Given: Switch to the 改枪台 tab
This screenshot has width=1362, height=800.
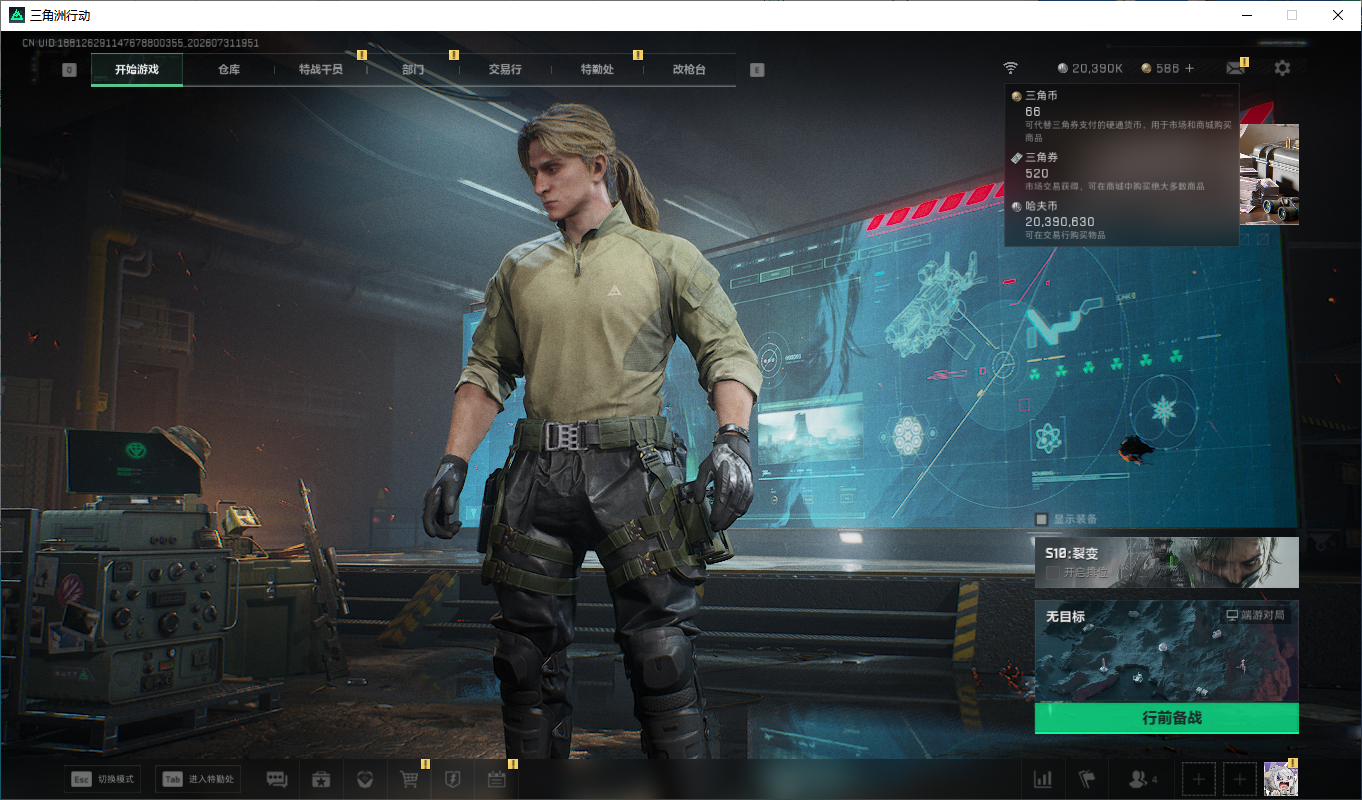Looking at the screenshot, I should click(689, 70).
